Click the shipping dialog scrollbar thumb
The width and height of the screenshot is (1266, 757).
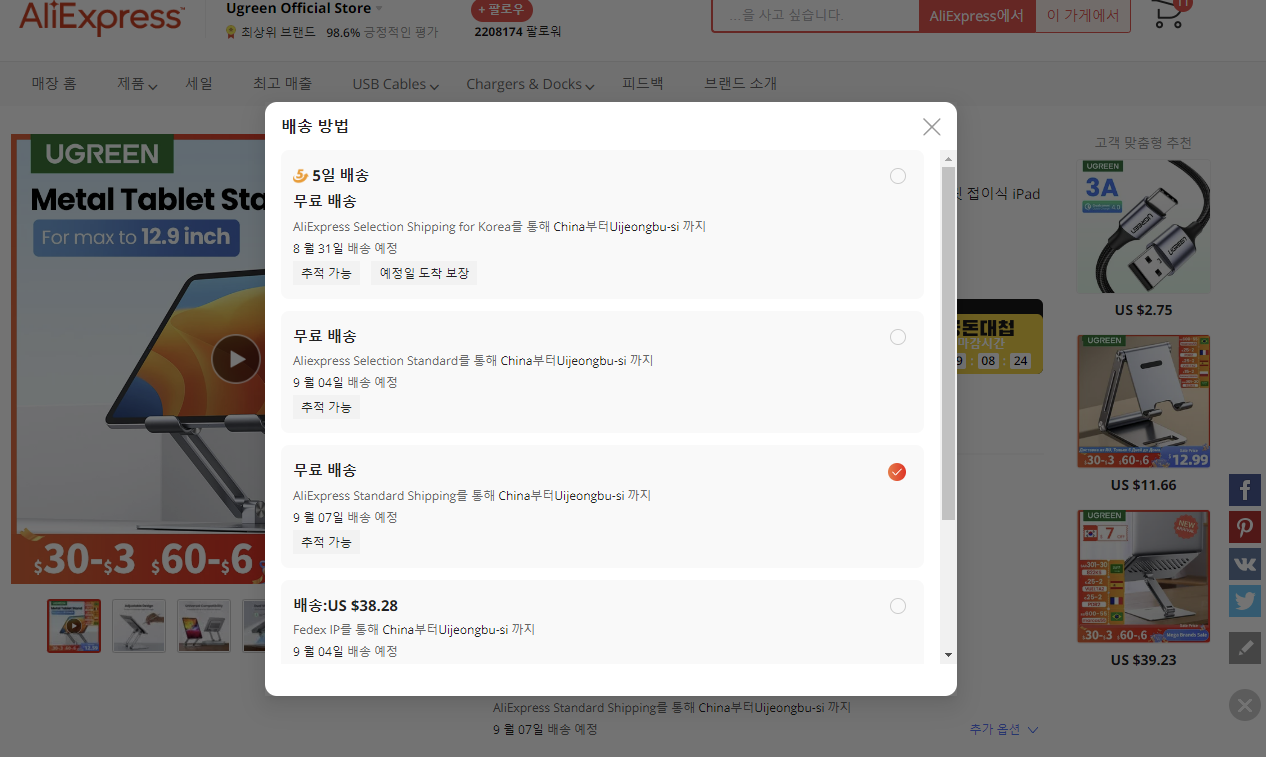coord(949,343)
